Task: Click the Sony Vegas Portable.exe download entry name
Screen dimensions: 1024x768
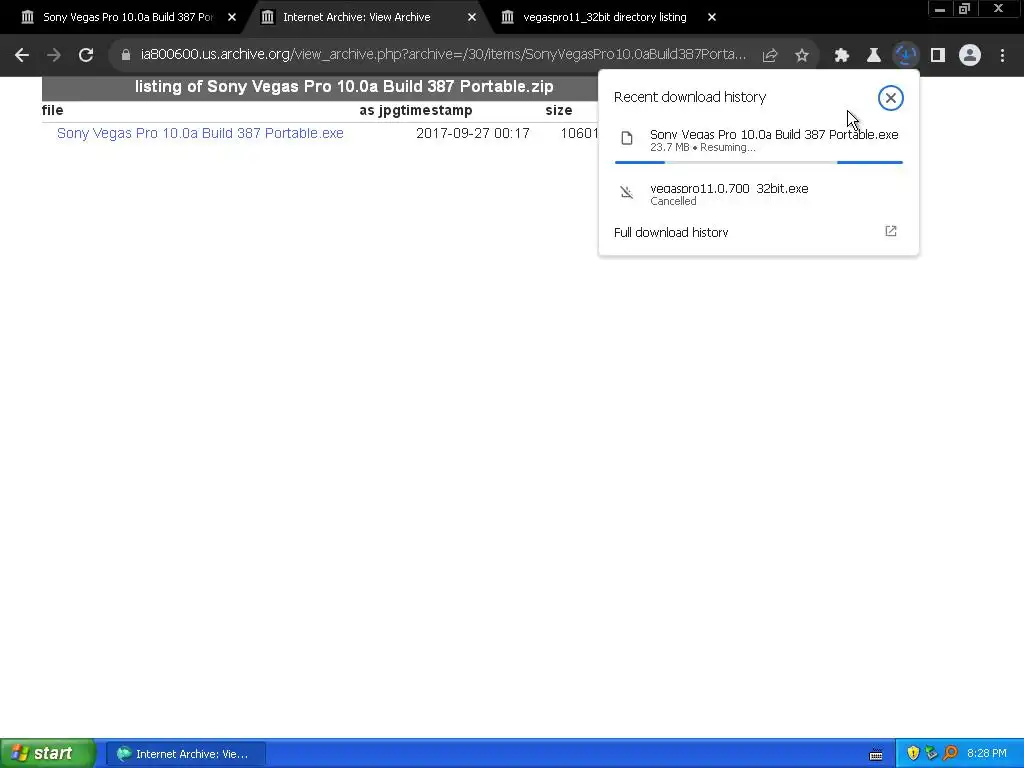Action: pyautogui.click(x=774, y=135)
